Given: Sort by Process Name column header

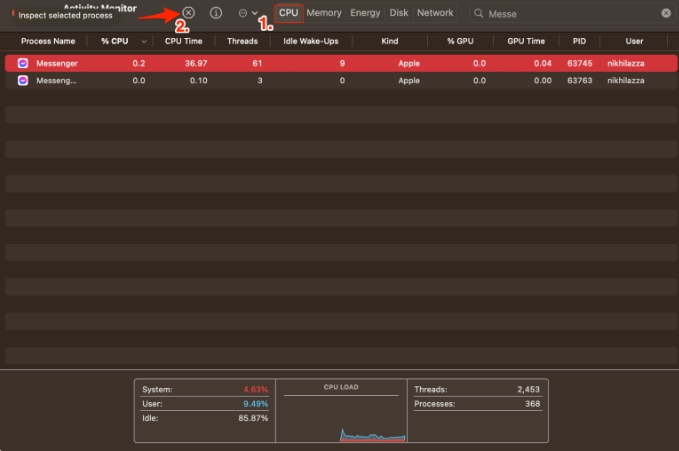Looking at the screenshot, I should 48,41.
